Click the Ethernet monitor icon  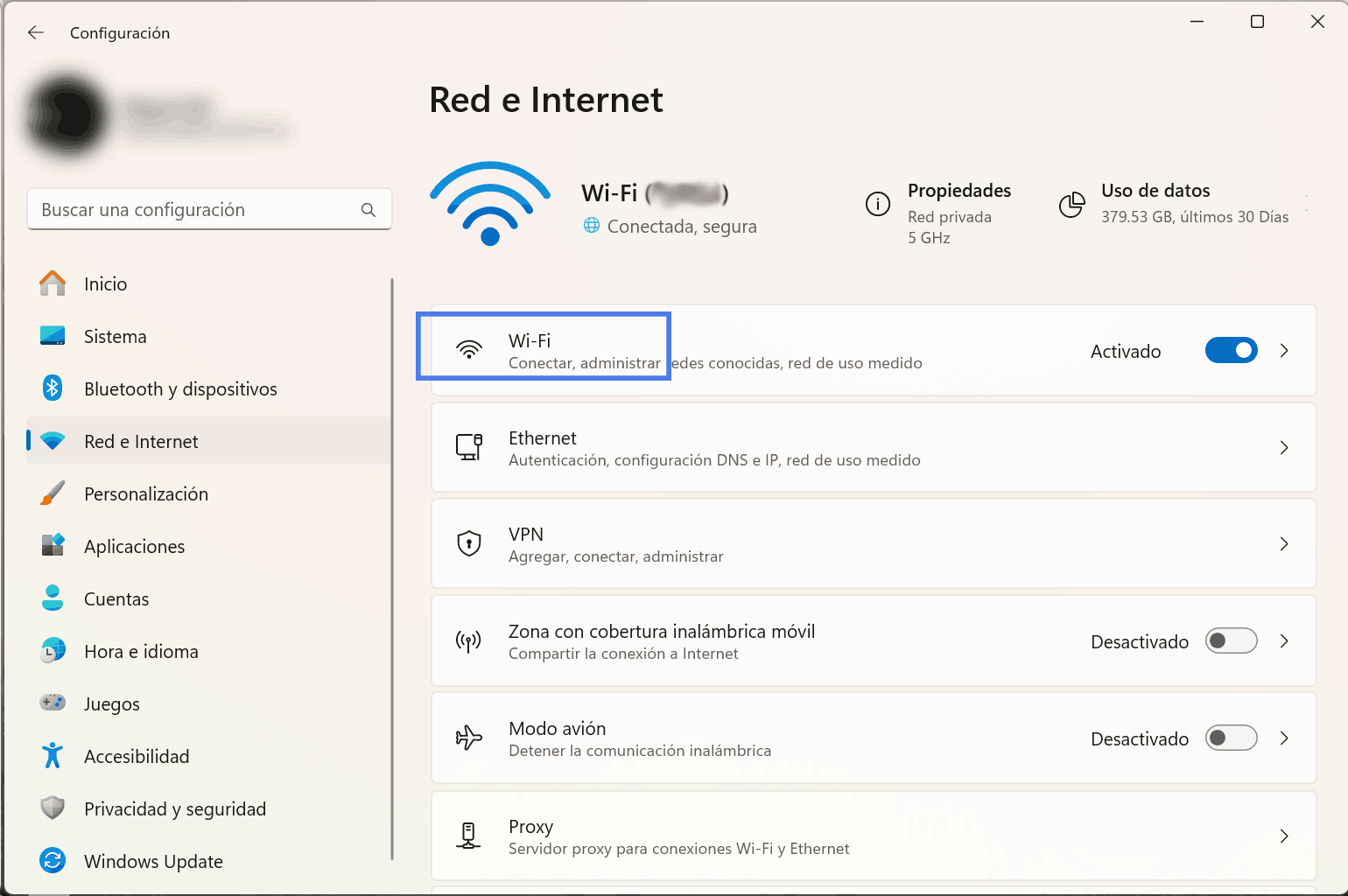[x=469, y=447]
